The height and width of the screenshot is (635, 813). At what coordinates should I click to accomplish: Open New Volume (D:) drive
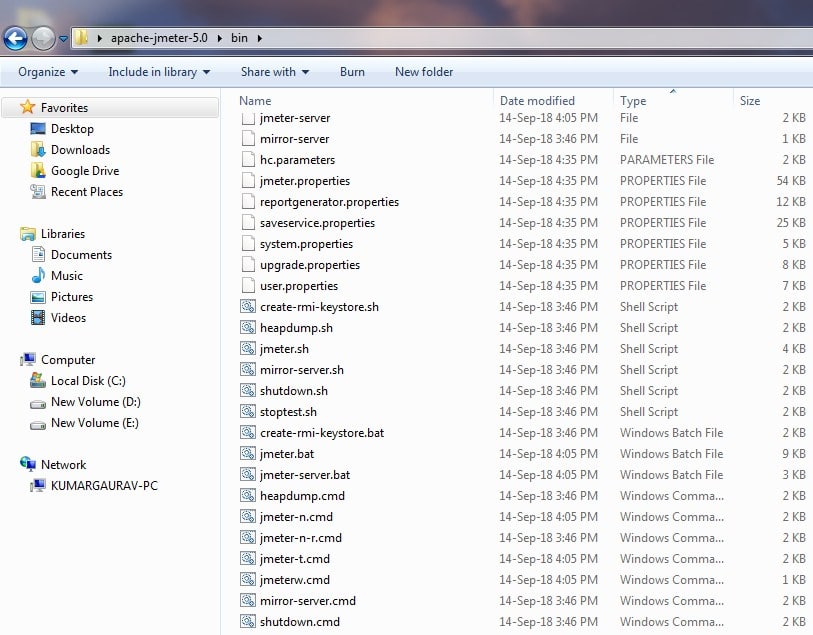point(95,402)
